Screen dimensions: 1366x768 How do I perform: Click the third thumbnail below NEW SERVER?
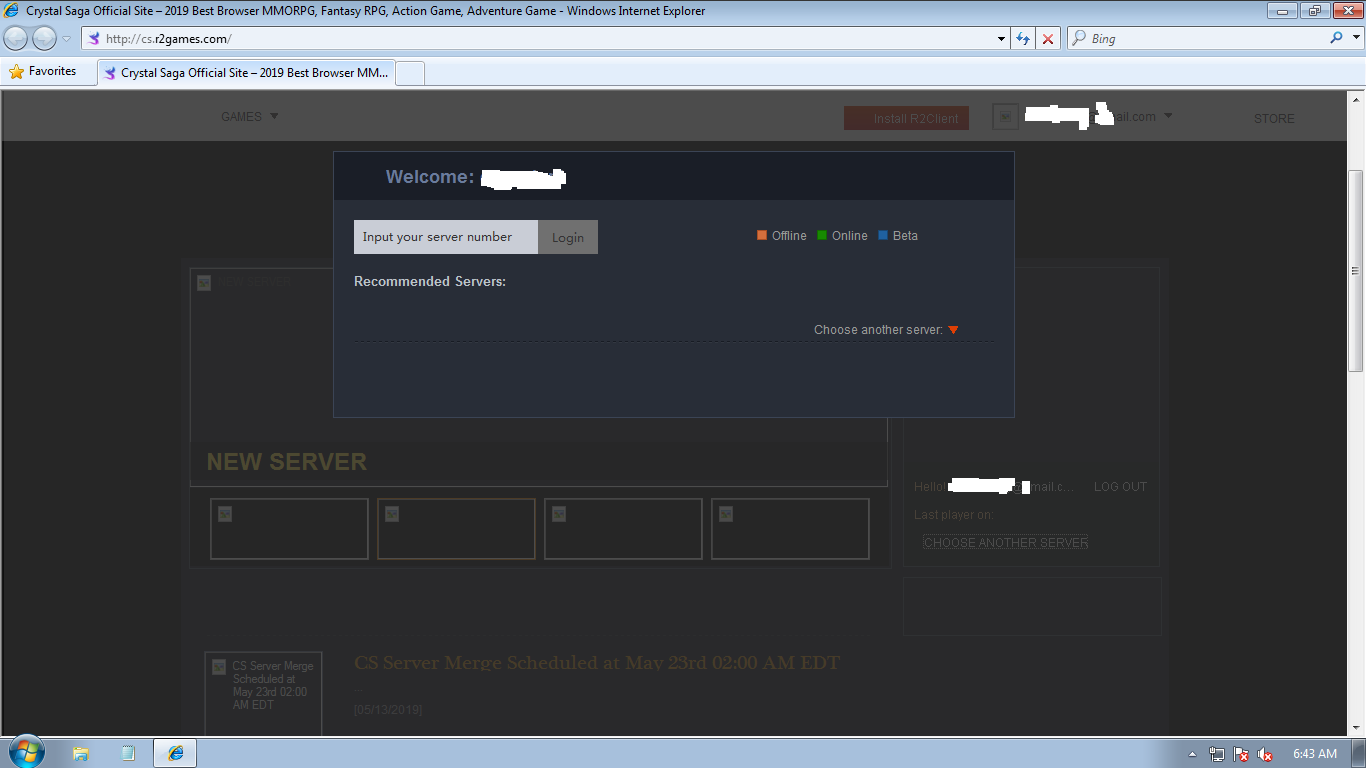(623, 529)
